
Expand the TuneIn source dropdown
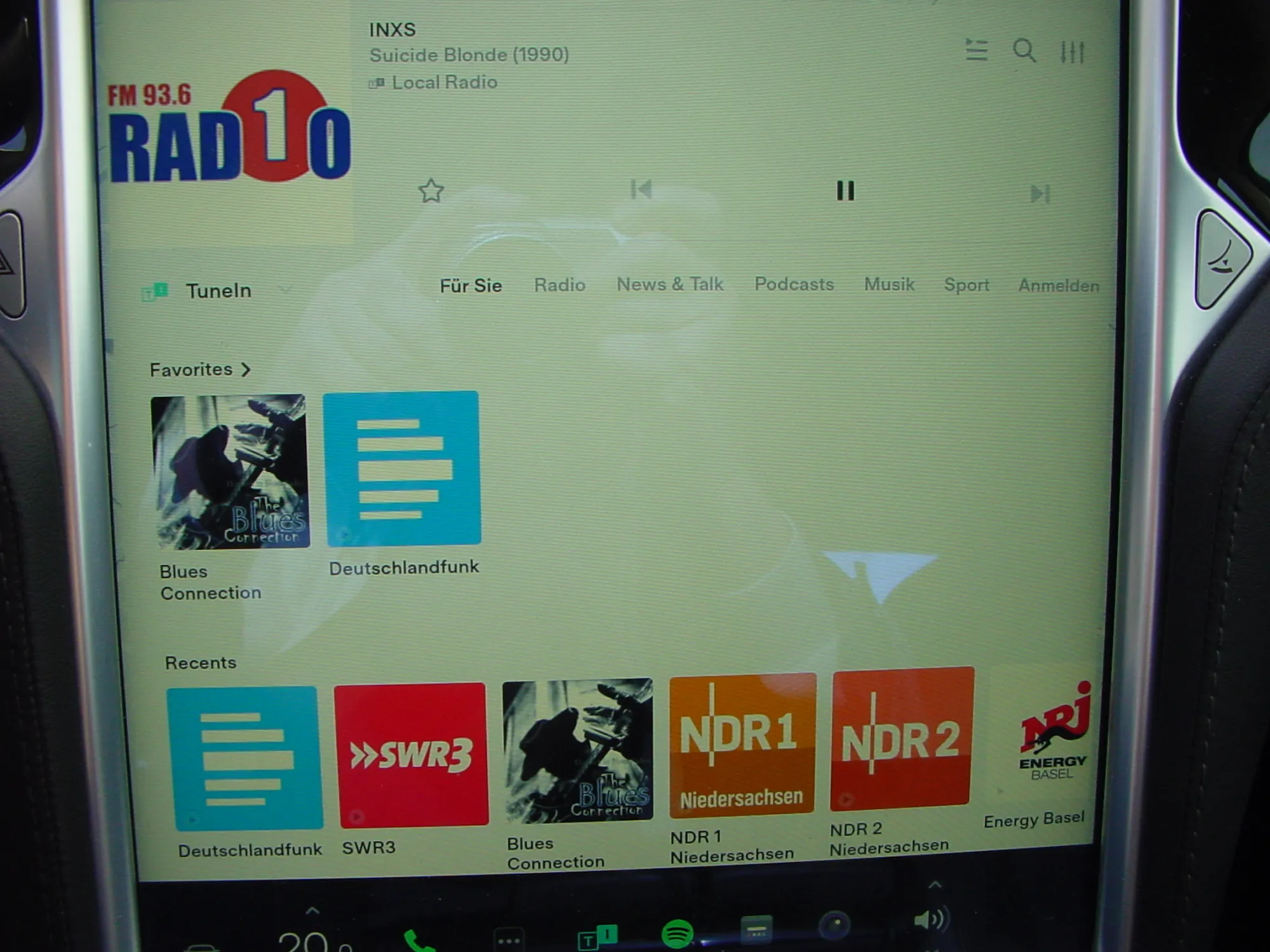click(285, 290)
